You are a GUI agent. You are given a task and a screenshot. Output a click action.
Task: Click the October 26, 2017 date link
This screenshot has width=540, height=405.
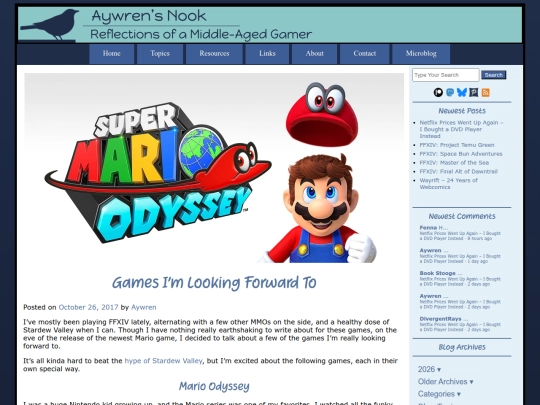point(88,307)
